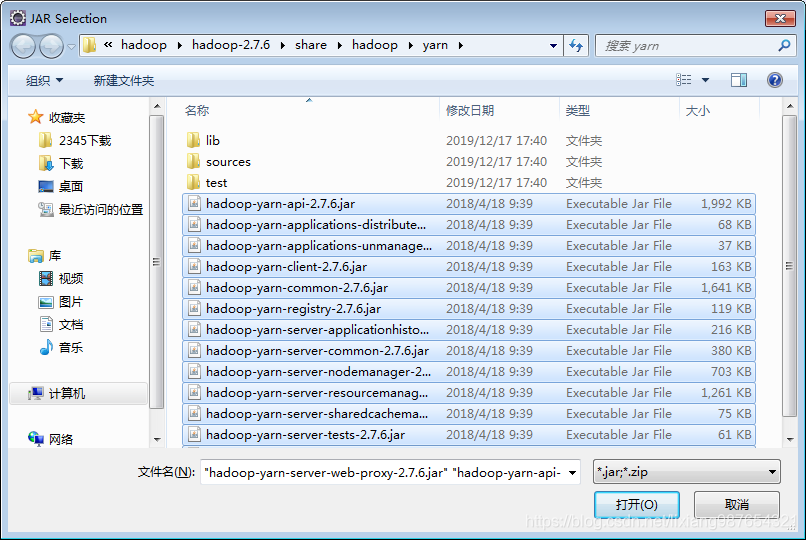Screen dimensions: 806x540
Task: Select hadoop-yarn-registry-2.7.6.jar file name
Action: [294, 309]
